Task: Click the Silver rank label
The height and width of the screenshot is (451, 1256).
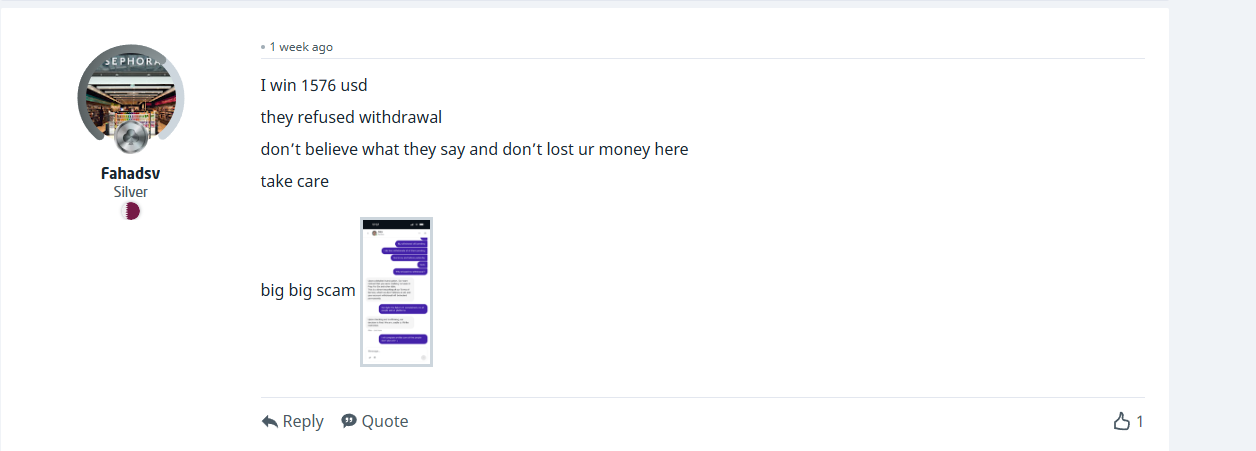Action: click(x=131, y=191)
